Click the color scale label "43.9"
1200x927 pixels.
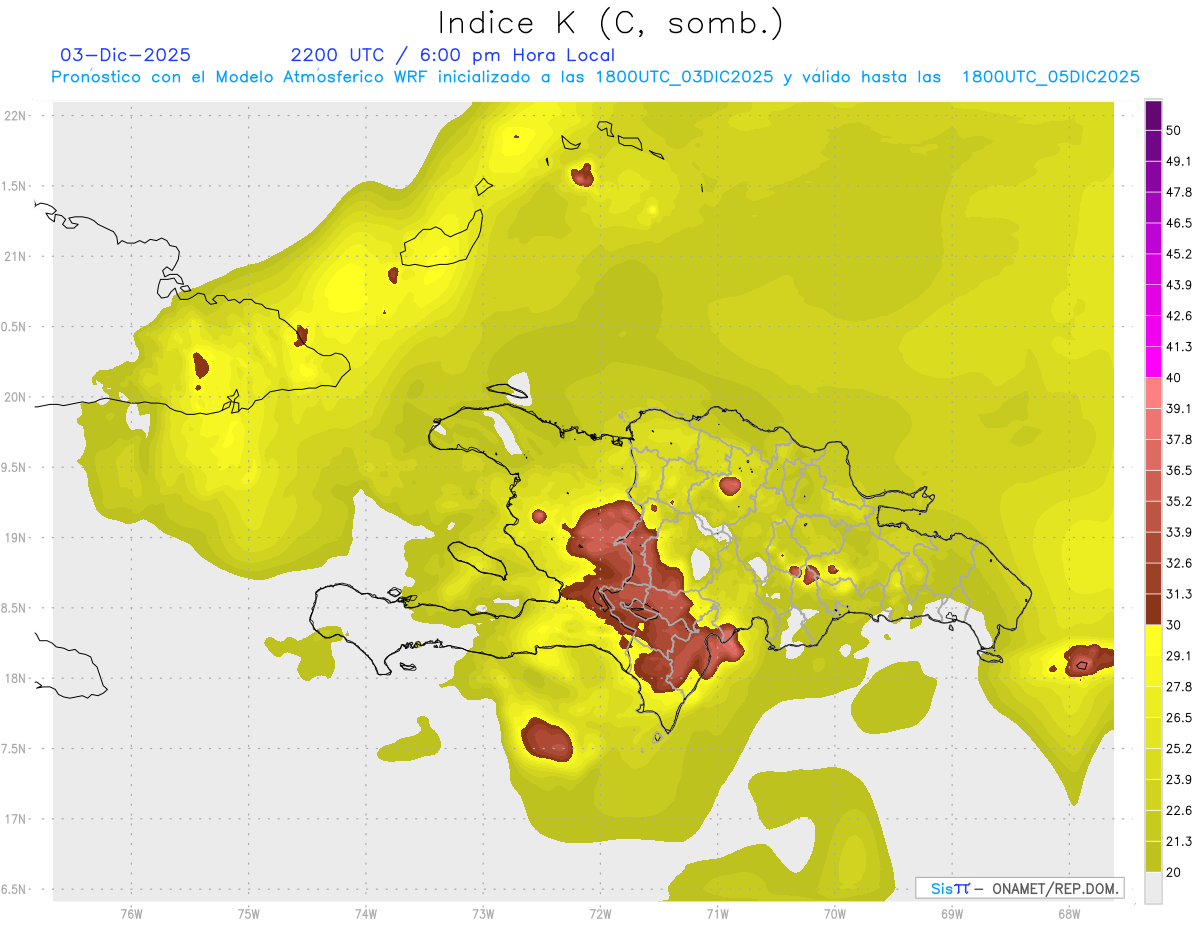pyautogui.click(x=1179, y=285)
